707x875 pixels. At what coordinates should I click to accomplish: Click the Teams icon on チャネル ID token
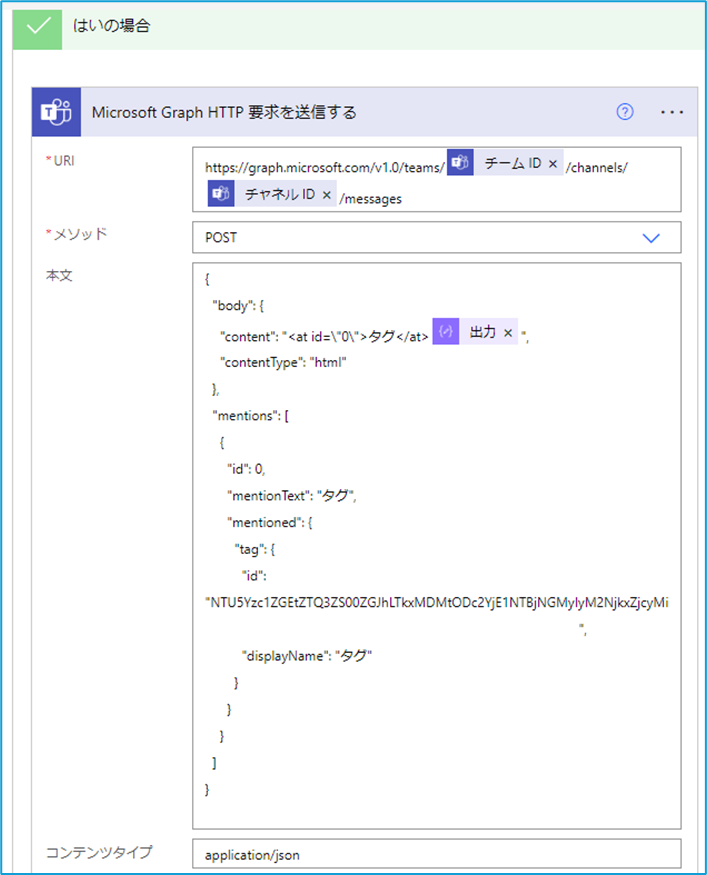coord(221,194)
